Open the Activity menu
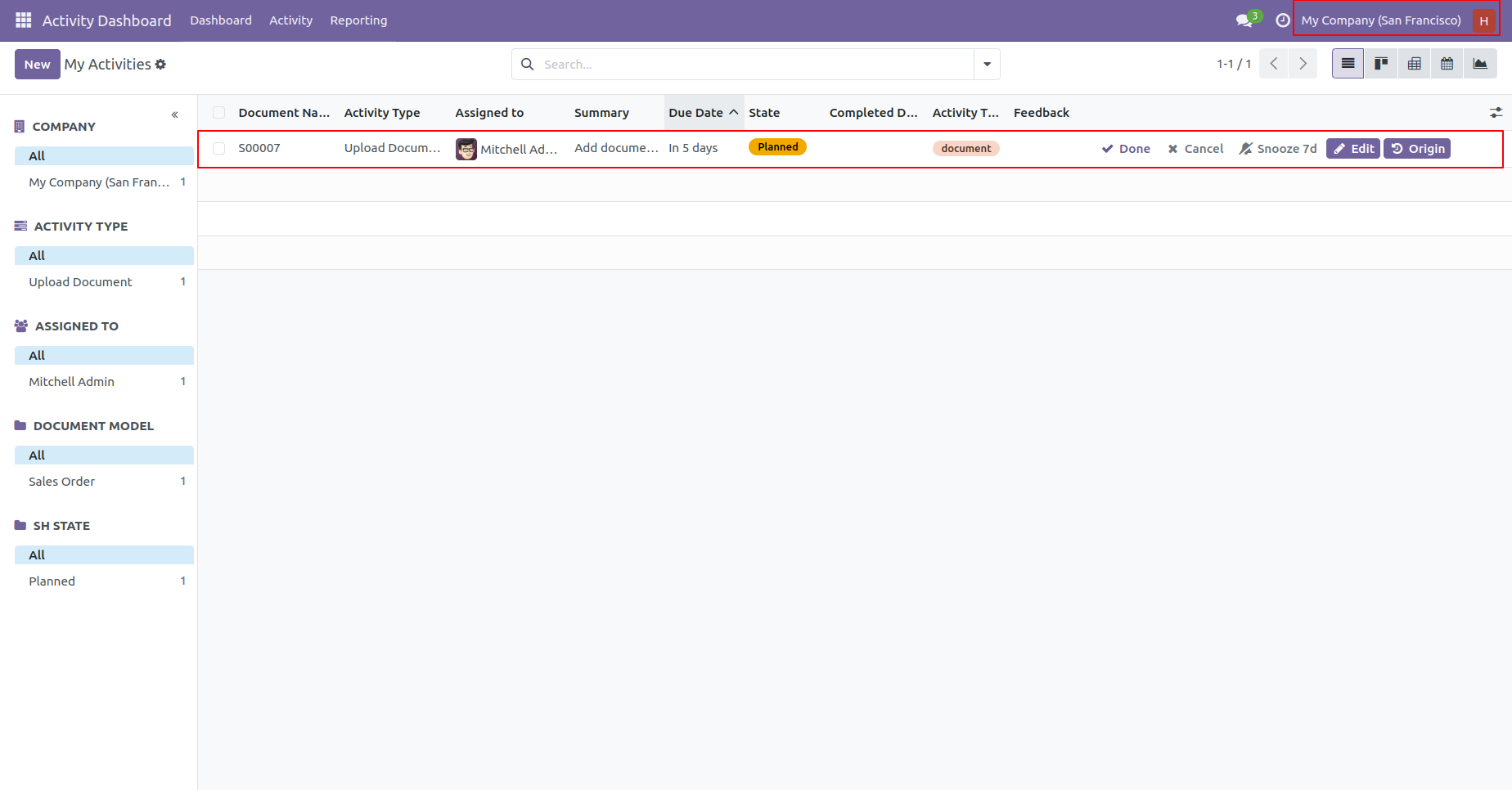Viewport: 1512px width, 790px height. click(290, 20)
